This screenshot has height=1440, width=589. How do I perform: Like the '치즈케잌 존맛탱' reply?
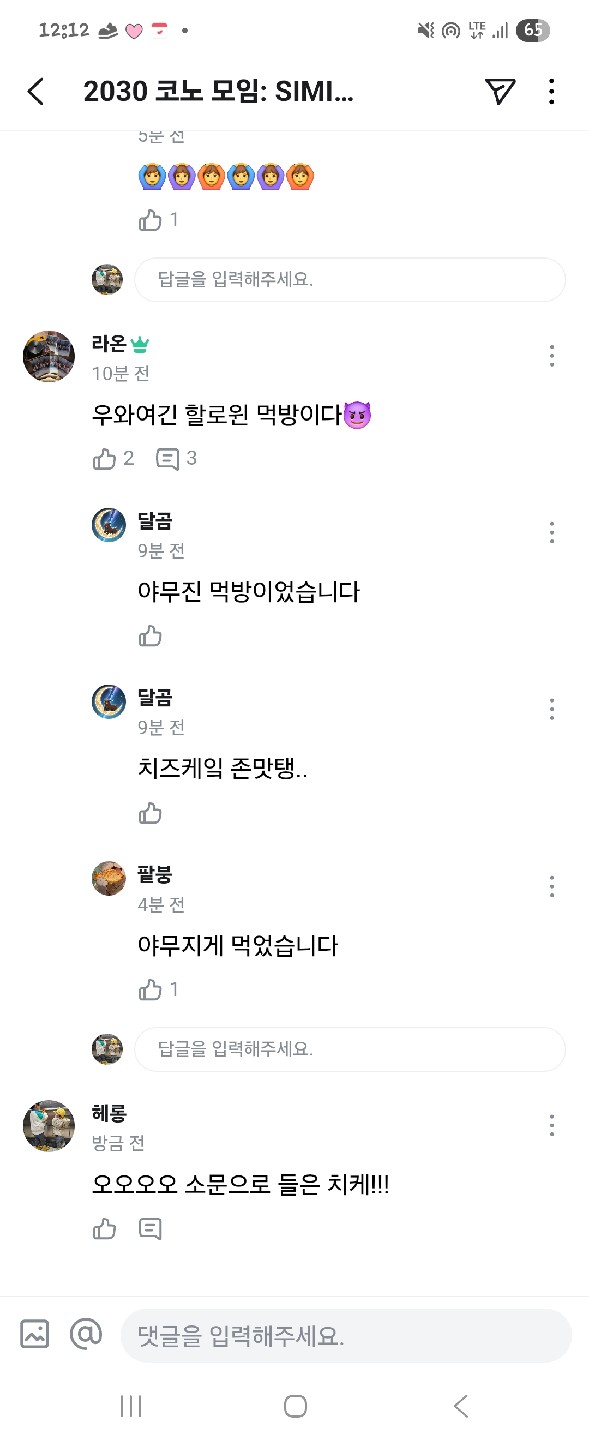[x=150, y=813]
